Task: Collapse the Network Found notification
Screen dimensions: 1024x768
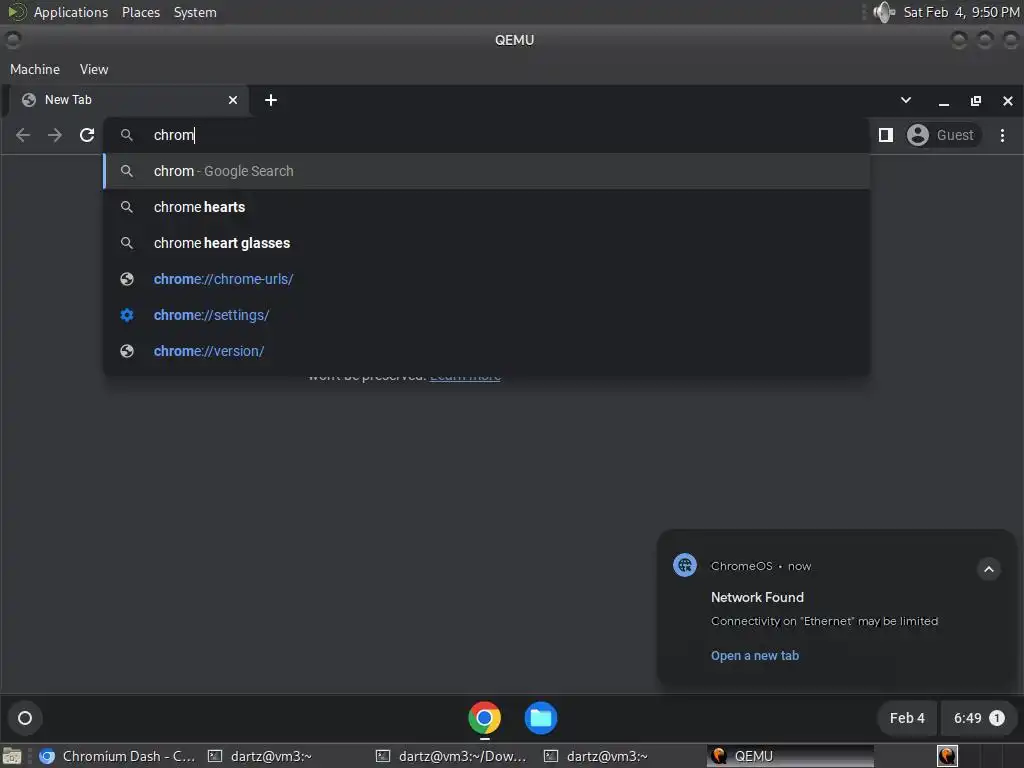Action: click(x=989, y=569)
